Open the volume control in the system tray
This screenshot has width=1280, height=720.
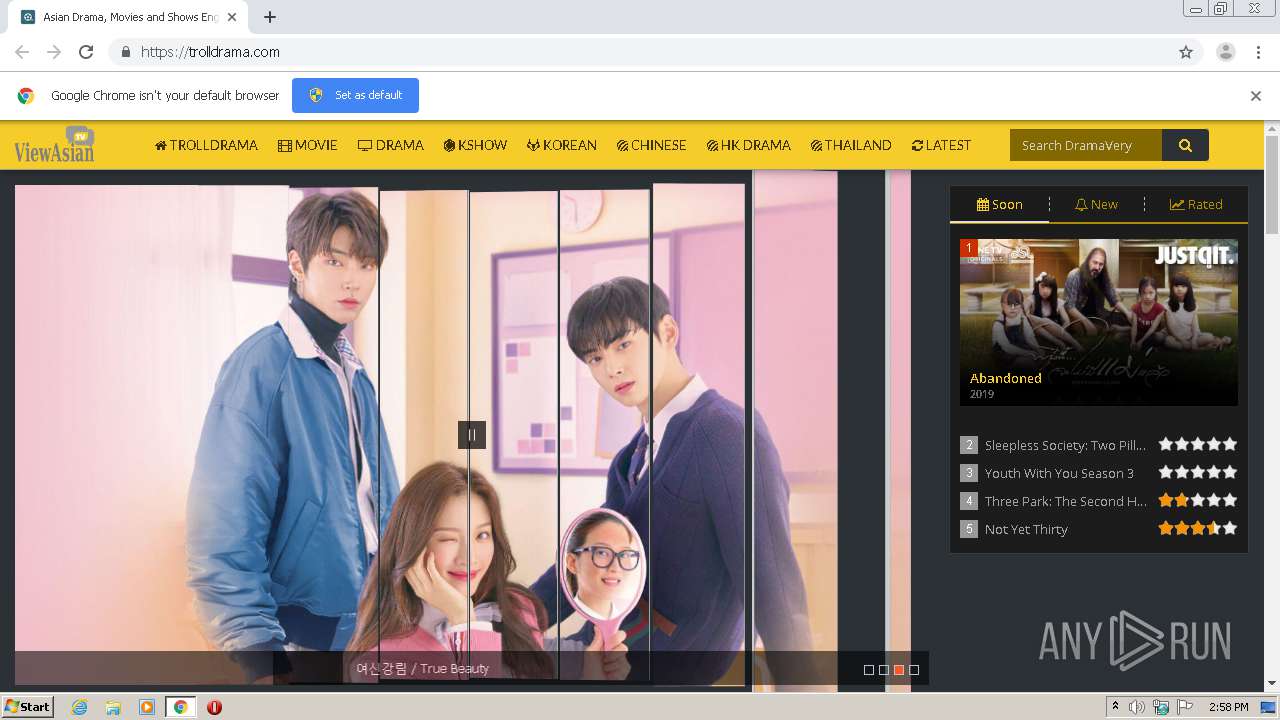point(1137,707)
